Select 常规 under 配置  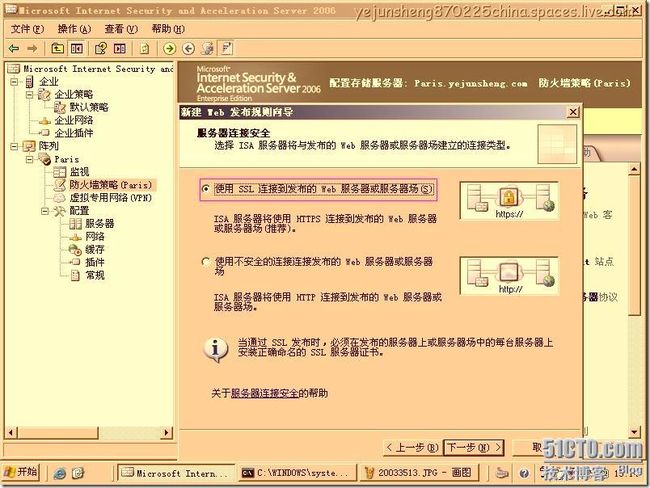[x=95, y=275]
